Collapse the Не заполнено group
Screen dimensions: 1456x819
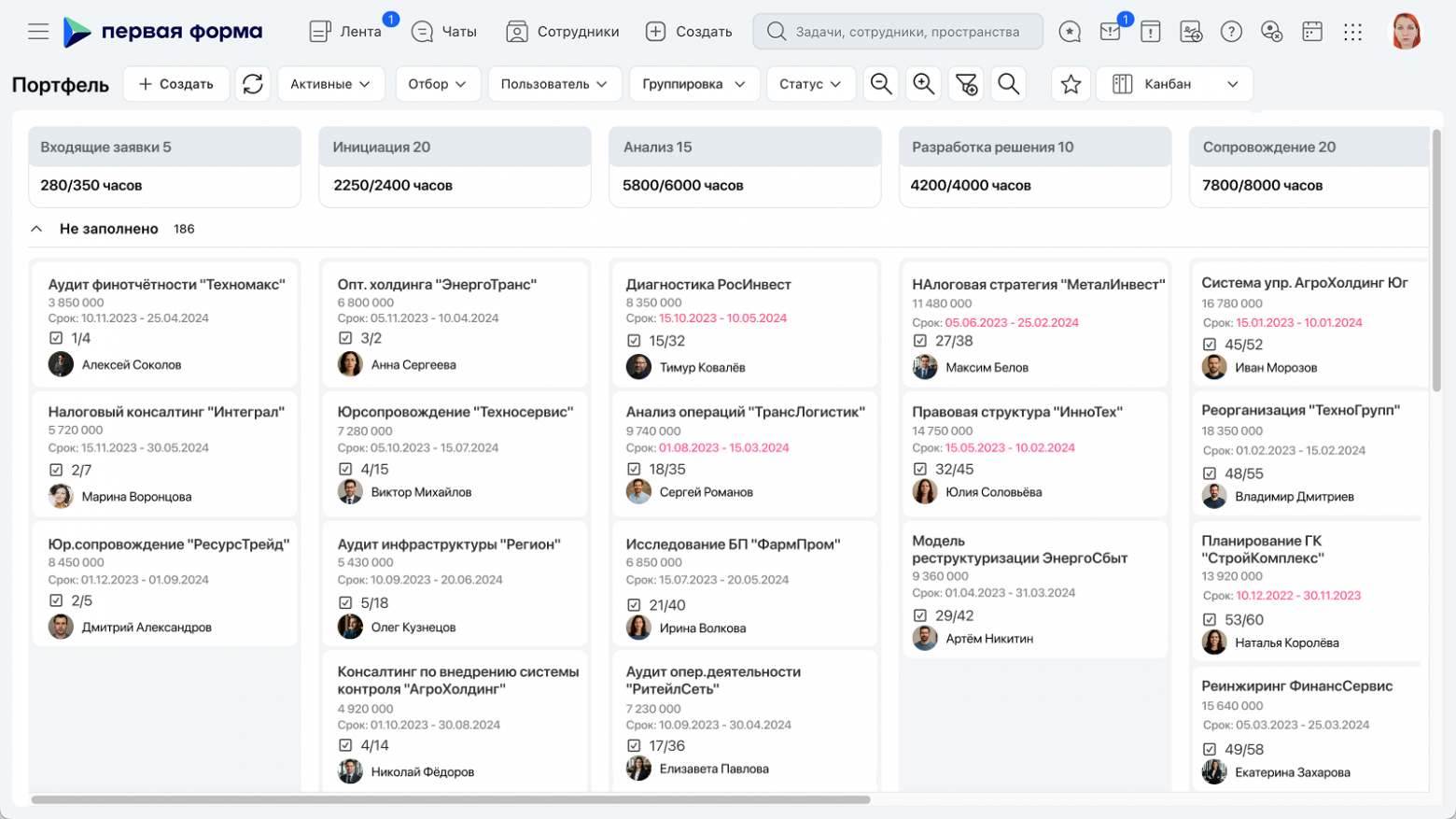coord(36,229)
